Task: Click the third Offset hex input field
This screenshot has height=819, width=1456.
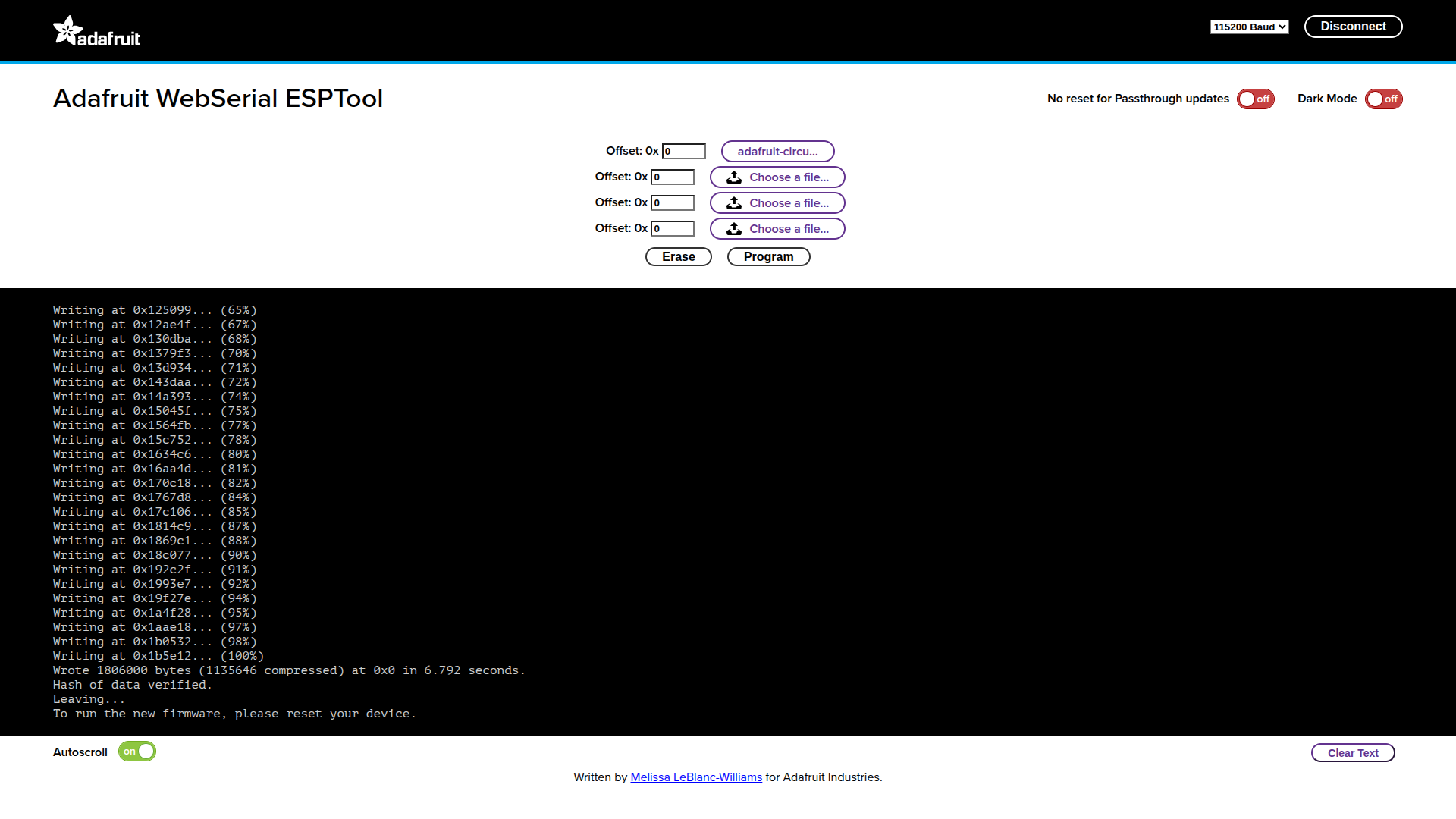Action: [x=672, y=203]
